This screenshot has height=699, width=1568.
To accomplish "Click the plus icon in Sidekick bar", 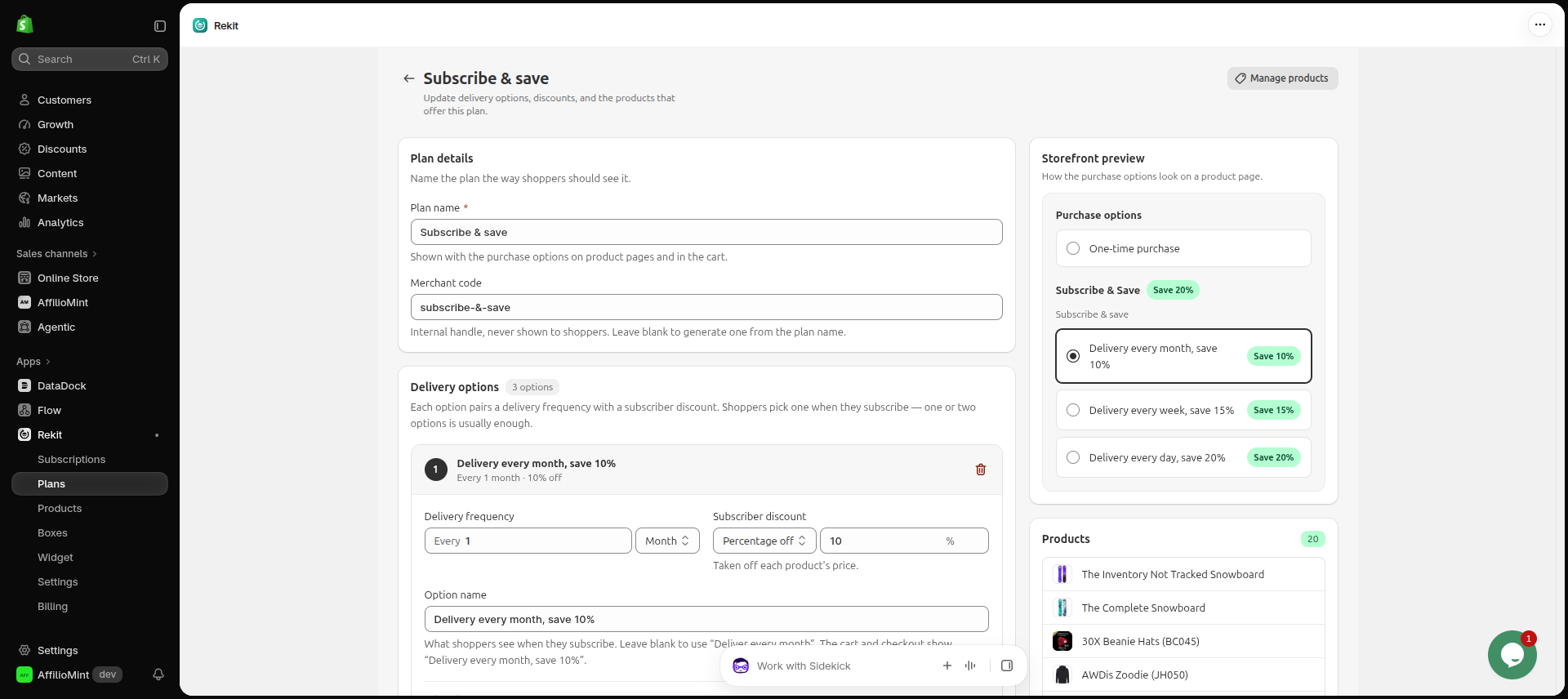I will [947, 666].
